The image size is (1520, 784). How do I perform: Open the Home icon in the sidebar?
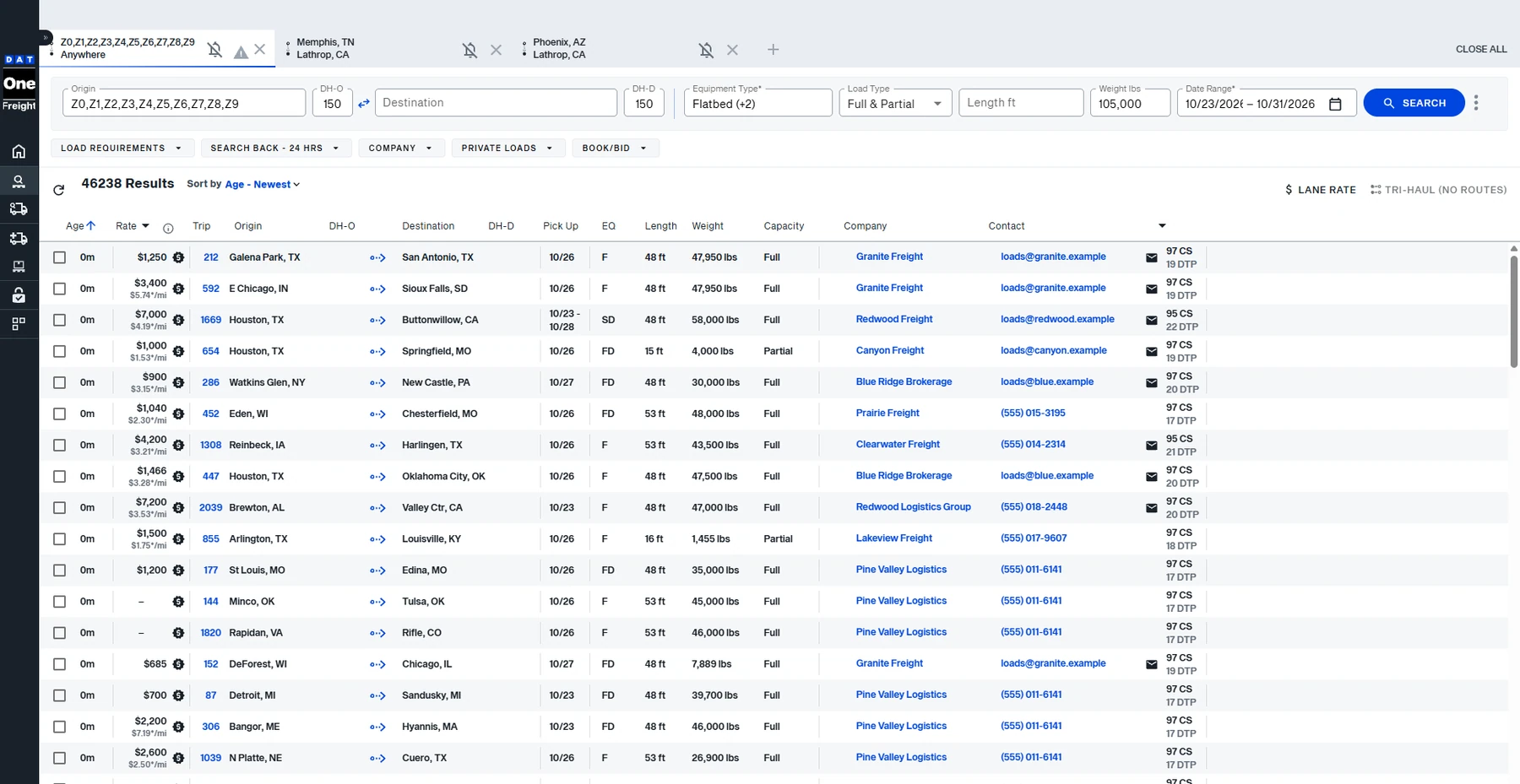click(19, 152)
